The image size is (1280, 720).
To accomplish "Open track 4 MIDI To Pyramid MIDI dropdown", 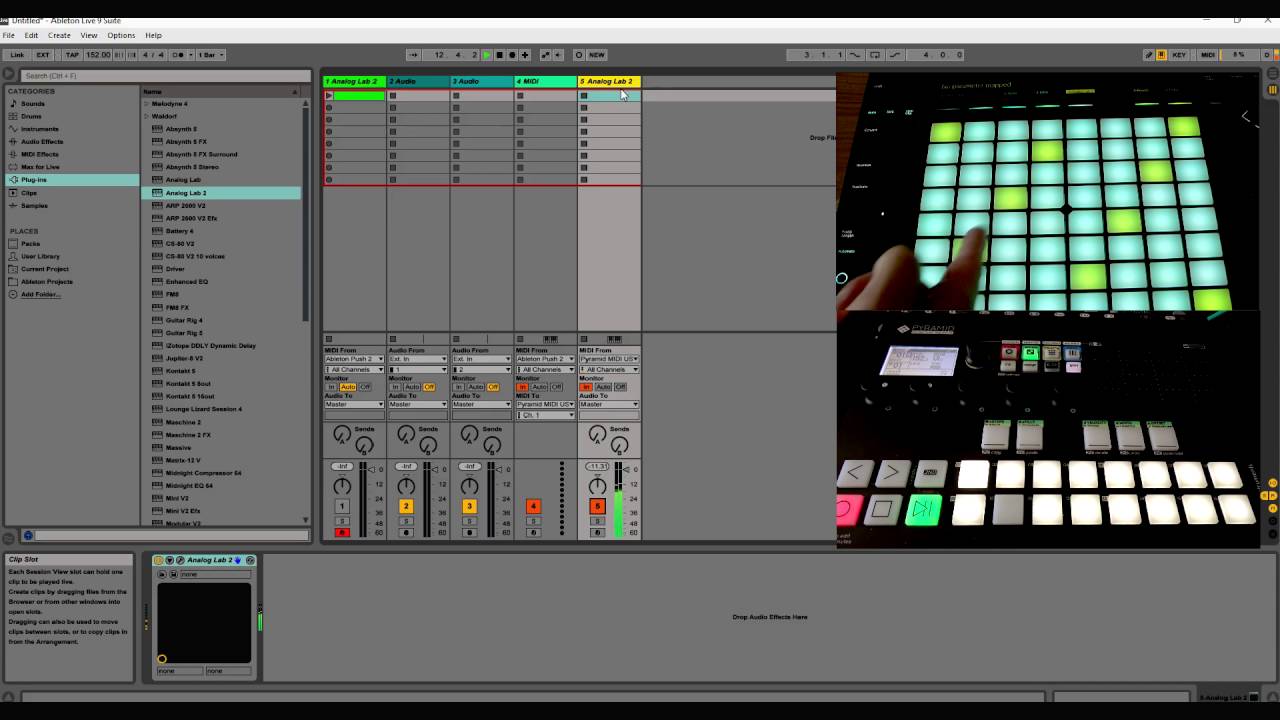I will tap(545, 404).
